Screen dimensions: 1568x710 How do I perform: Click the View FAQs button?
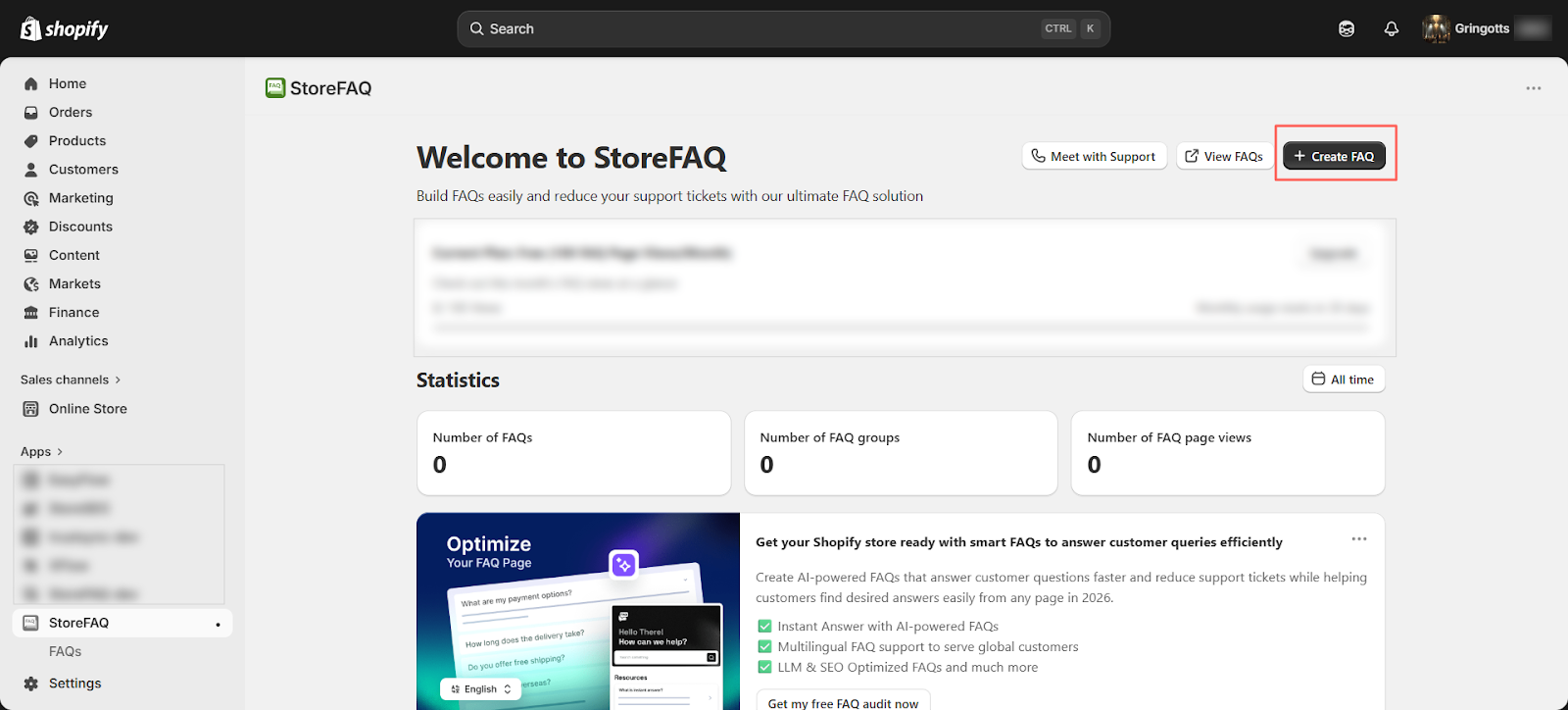(x=1224, y=156)
